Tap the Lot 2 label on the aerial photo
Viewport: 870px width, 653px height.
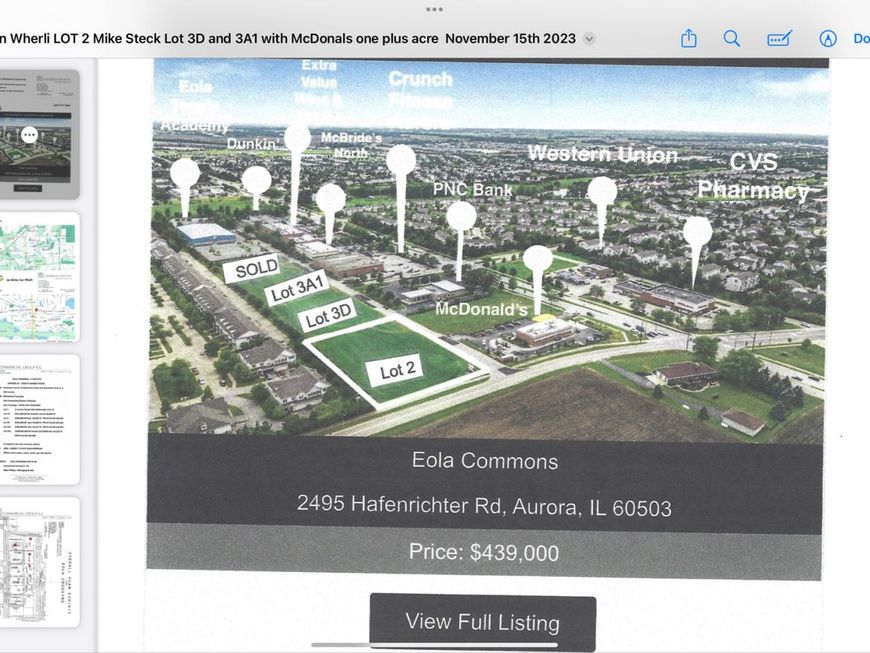pos(398,370)
